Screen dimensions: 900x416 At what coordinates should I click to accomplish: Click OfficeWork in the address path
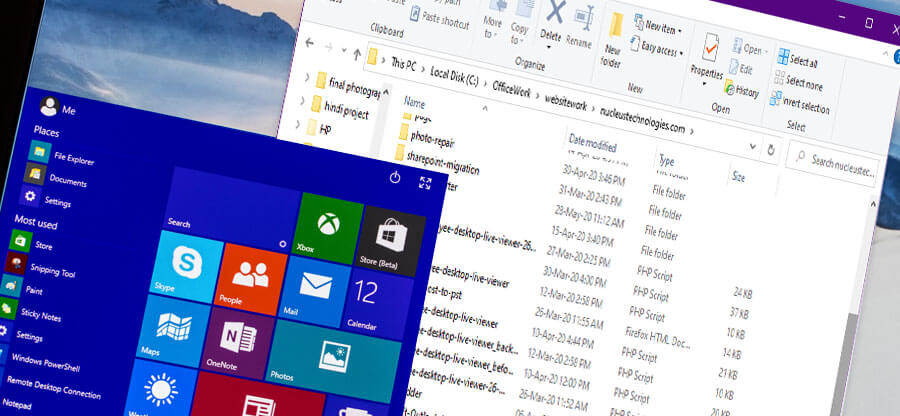pos(511,90)
